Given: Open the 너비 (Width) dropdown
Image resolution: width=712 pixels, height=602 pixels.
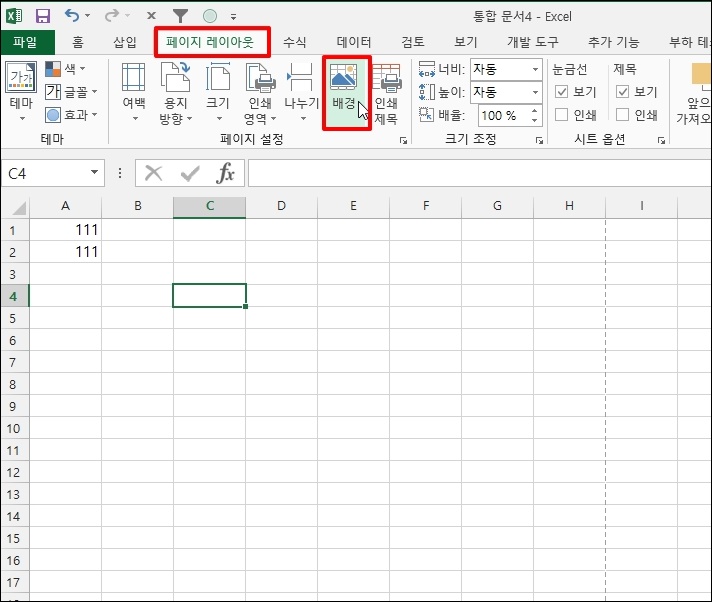Looking at the screenshot, I should tap(535, 69).
